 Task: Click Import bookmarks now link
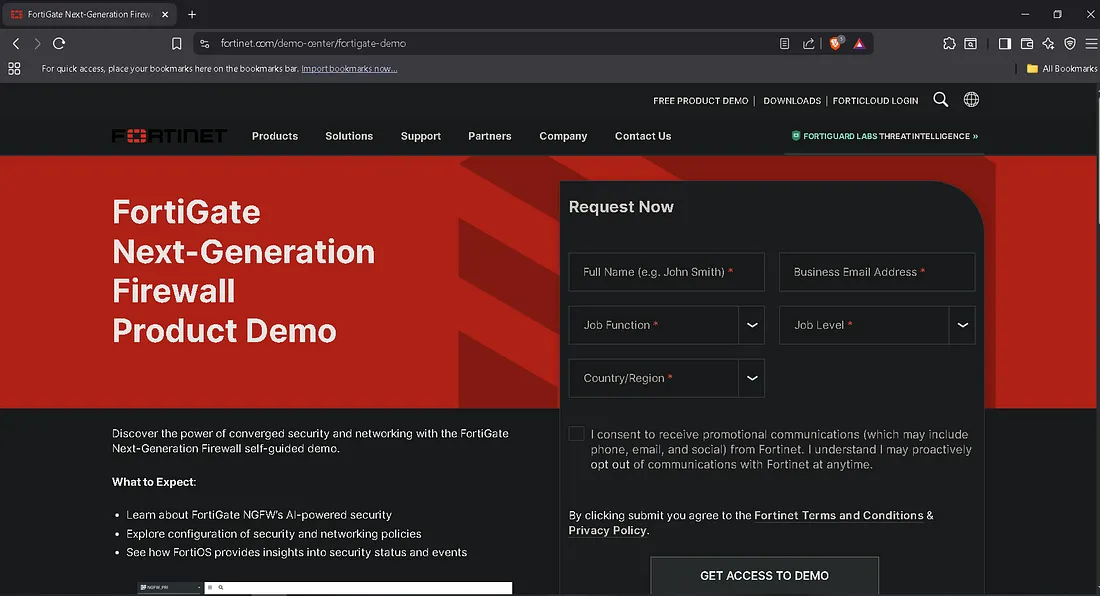pos(349,69)
